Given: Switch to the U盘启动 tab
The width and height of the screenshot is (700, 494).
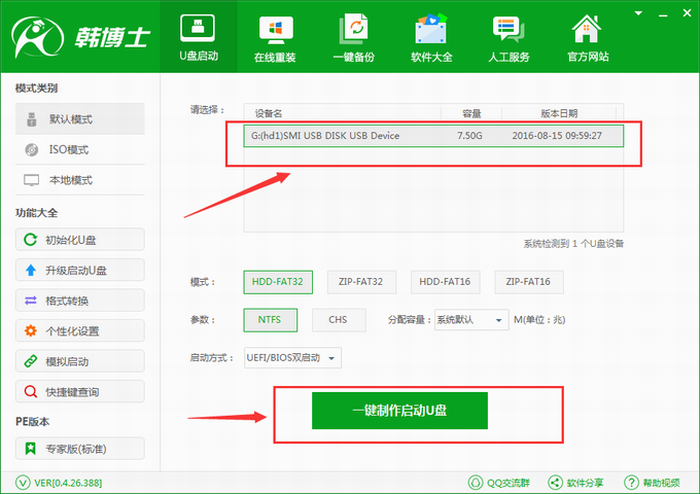Looking at the screenshot, I should [x=198, y=37].
